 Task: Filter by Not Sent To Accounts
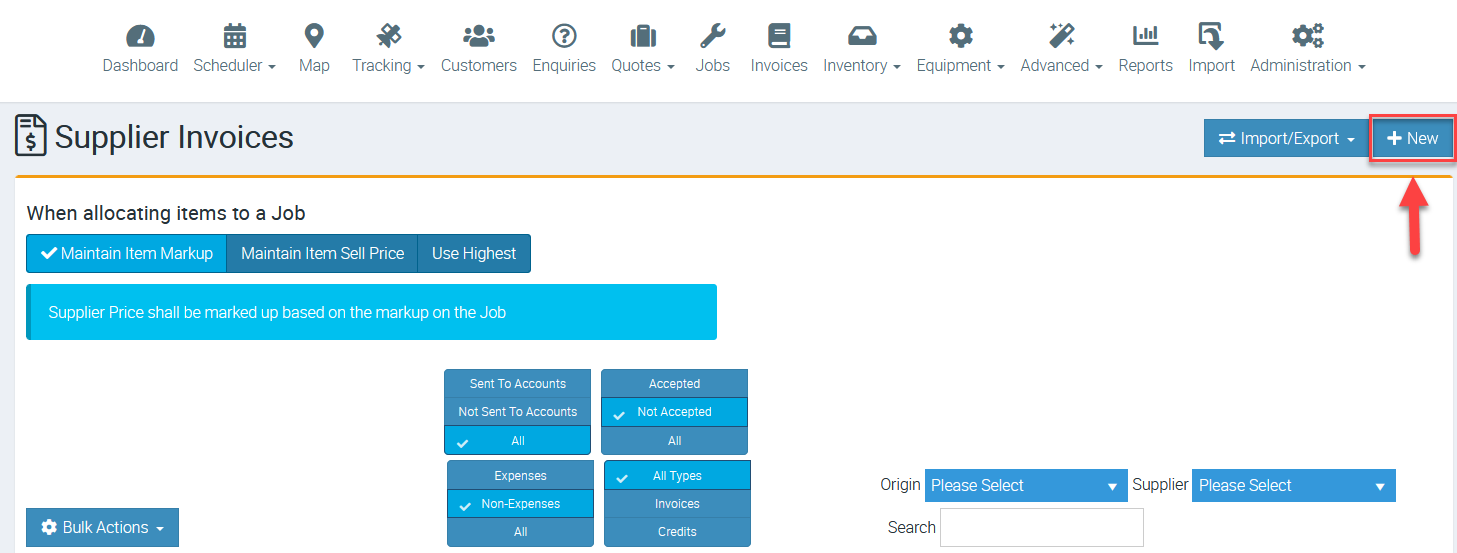[517, 412]
